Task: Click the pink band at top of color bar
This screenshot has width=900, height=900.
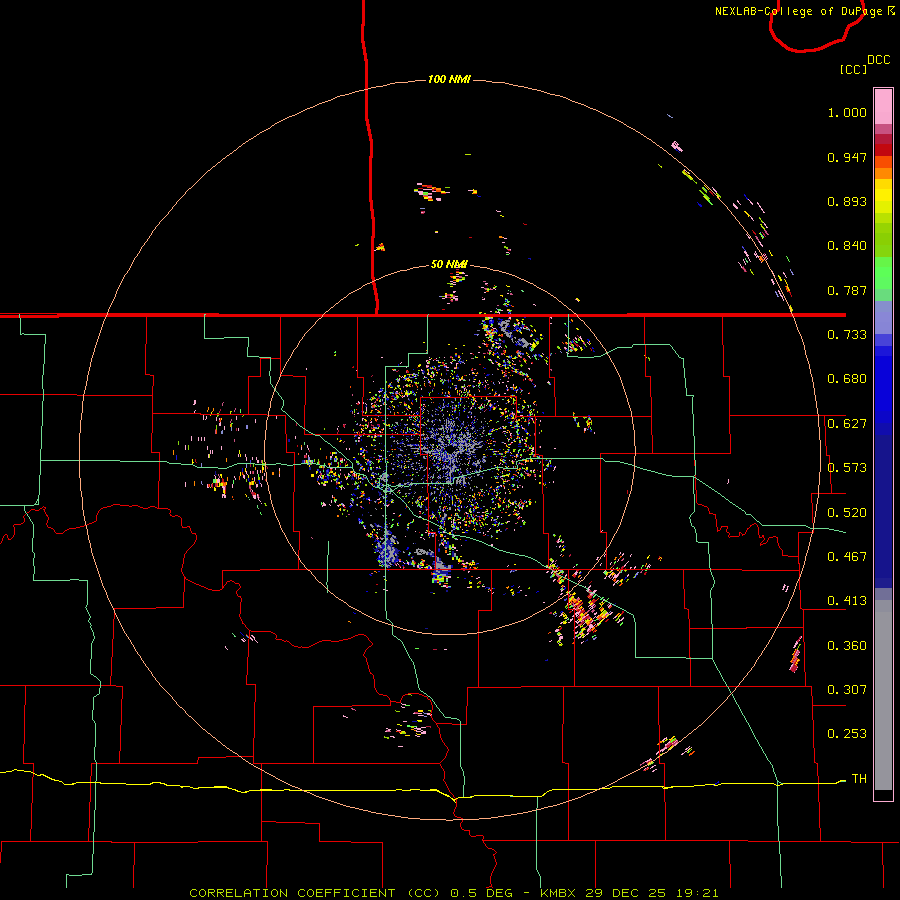Action: (883, 106)
